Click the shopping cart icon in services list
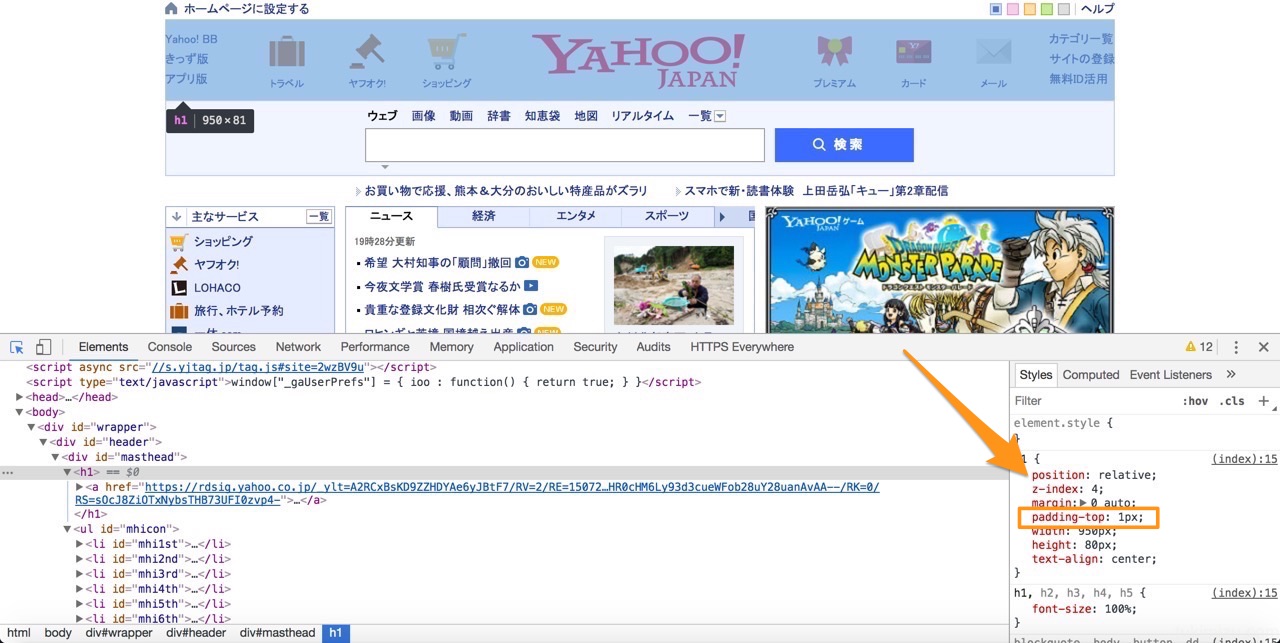The image size is (1280, 643). [x=179, y=242]
